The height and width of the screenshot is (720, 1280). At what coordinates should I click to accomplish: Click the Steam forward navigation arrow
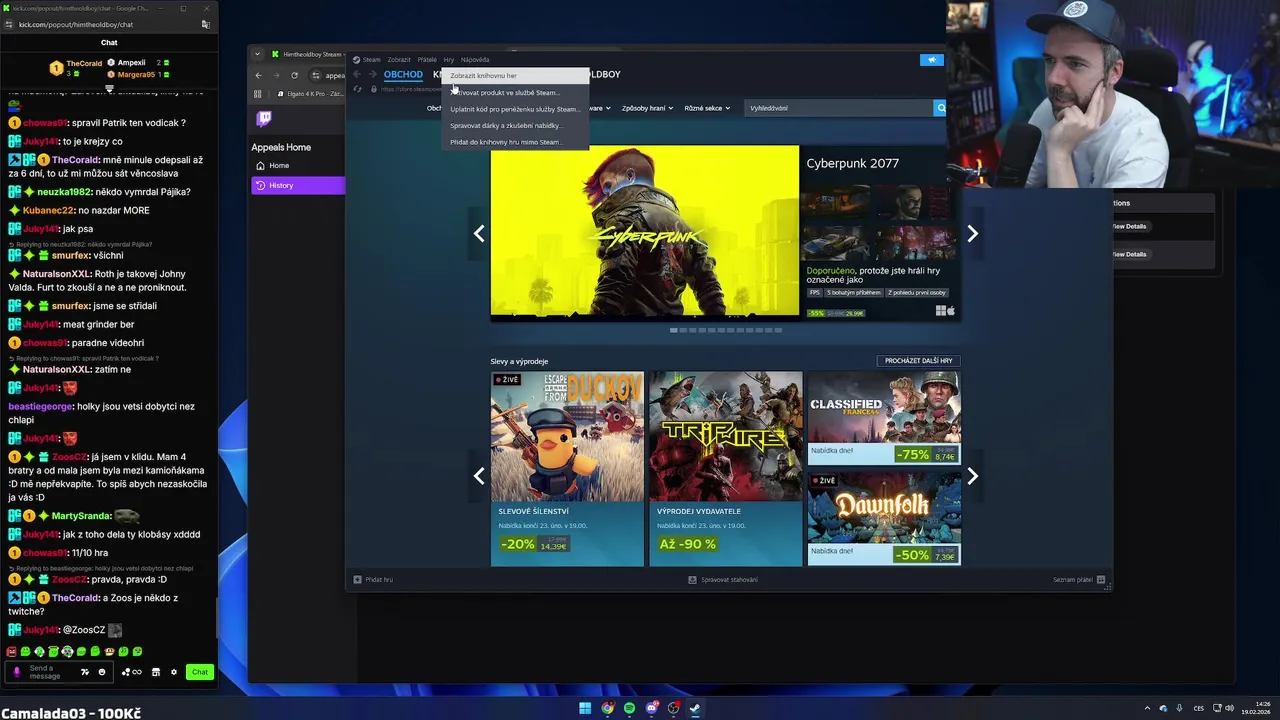[x=371, y=74]
